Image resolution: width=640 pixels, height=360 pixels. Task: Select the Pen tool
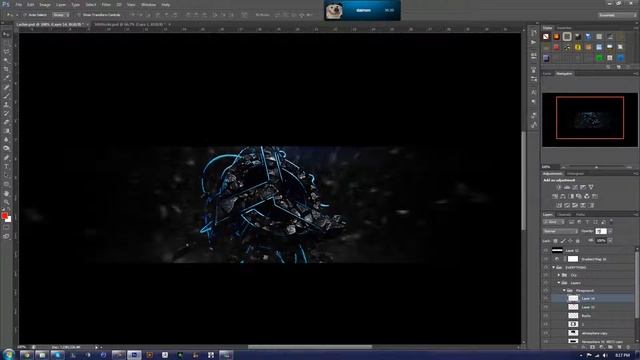(x=6, y=157)
